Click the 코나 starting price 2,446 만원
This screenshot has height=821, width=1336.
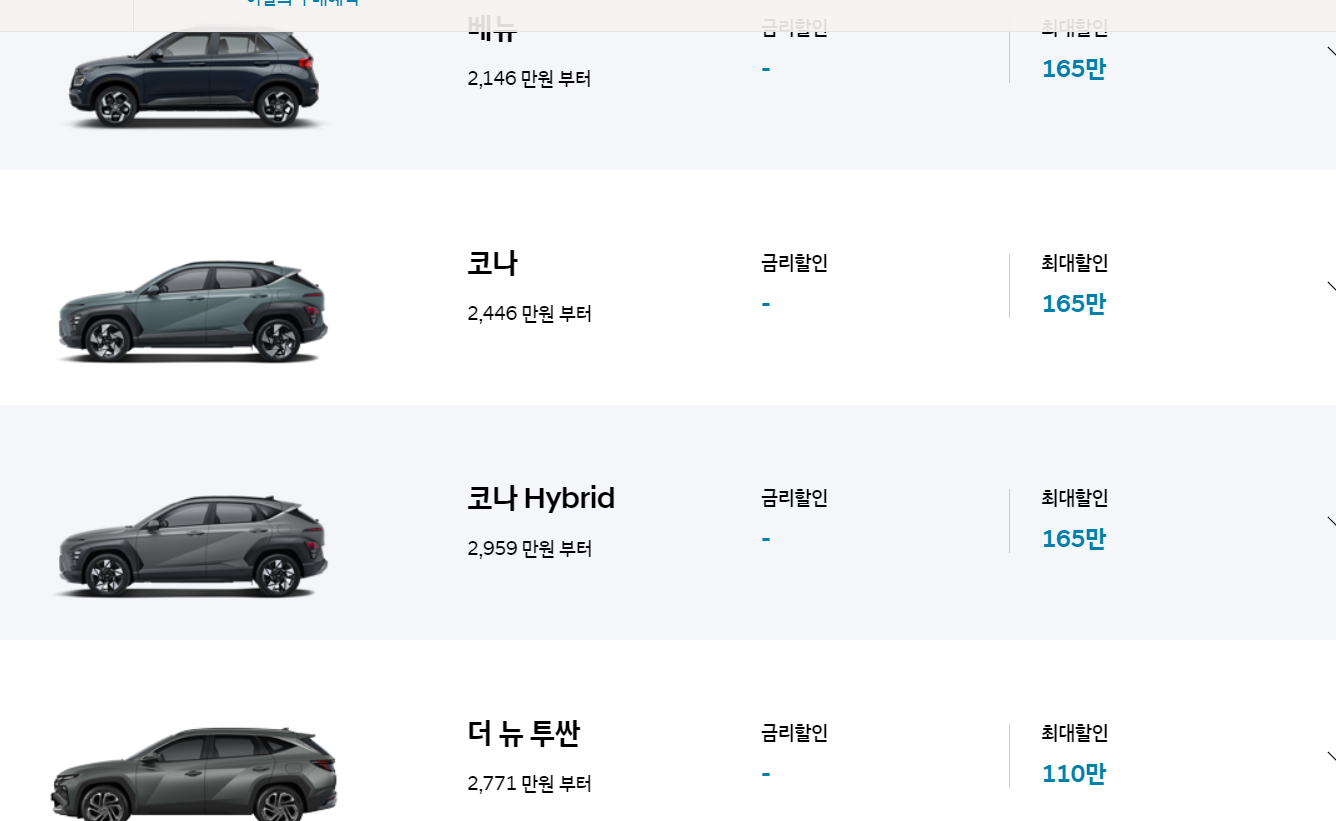point(528,313)
